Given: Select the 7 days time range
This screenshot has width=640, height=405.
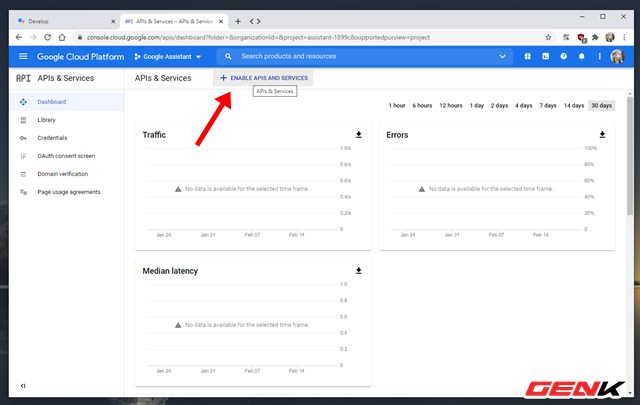Looking at the screenshot, I should tap(548, 106).
